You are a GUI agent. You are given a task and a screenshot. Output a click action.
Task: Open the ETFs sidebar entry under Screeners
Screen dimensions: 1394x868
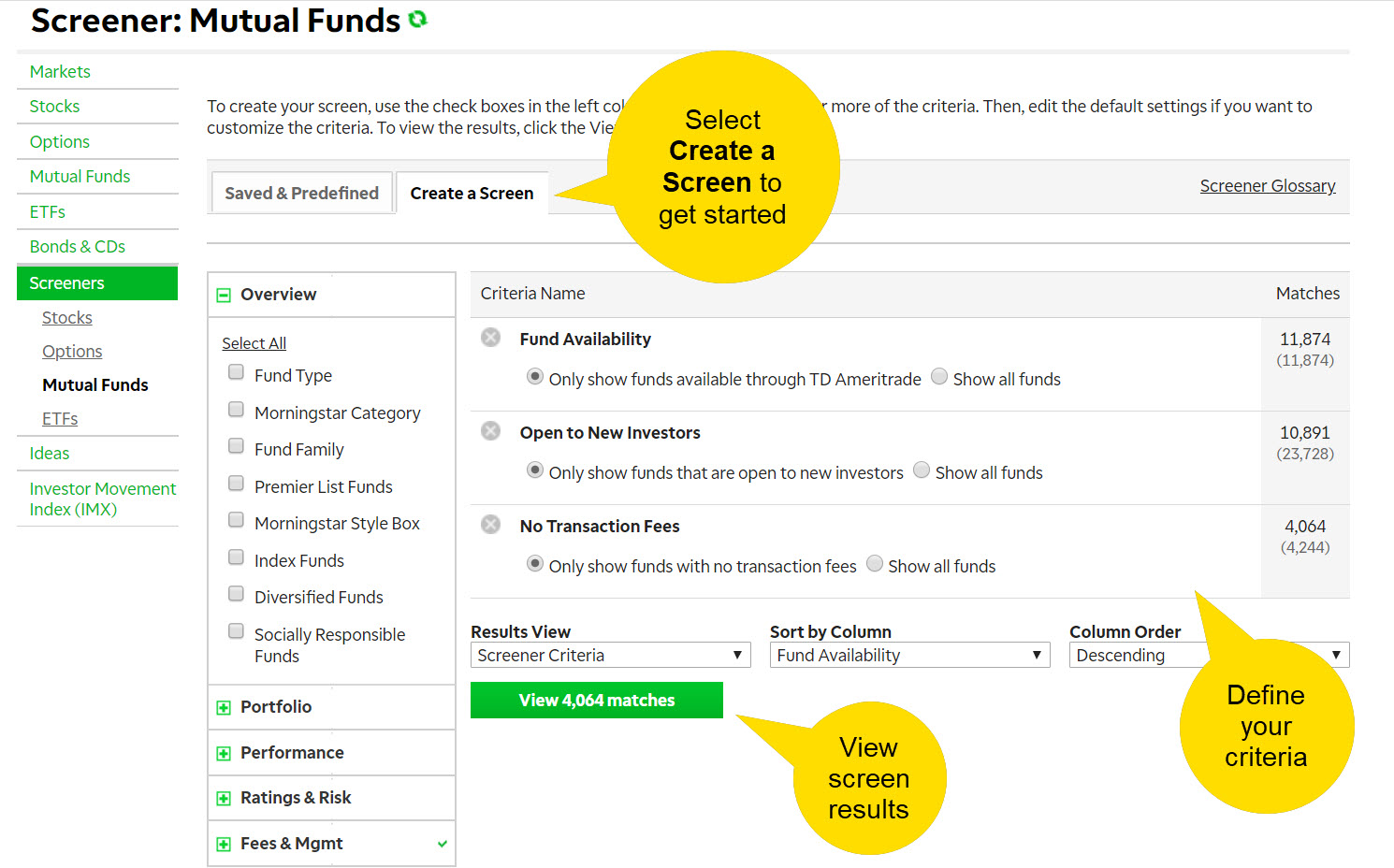(x=59, y=418)
